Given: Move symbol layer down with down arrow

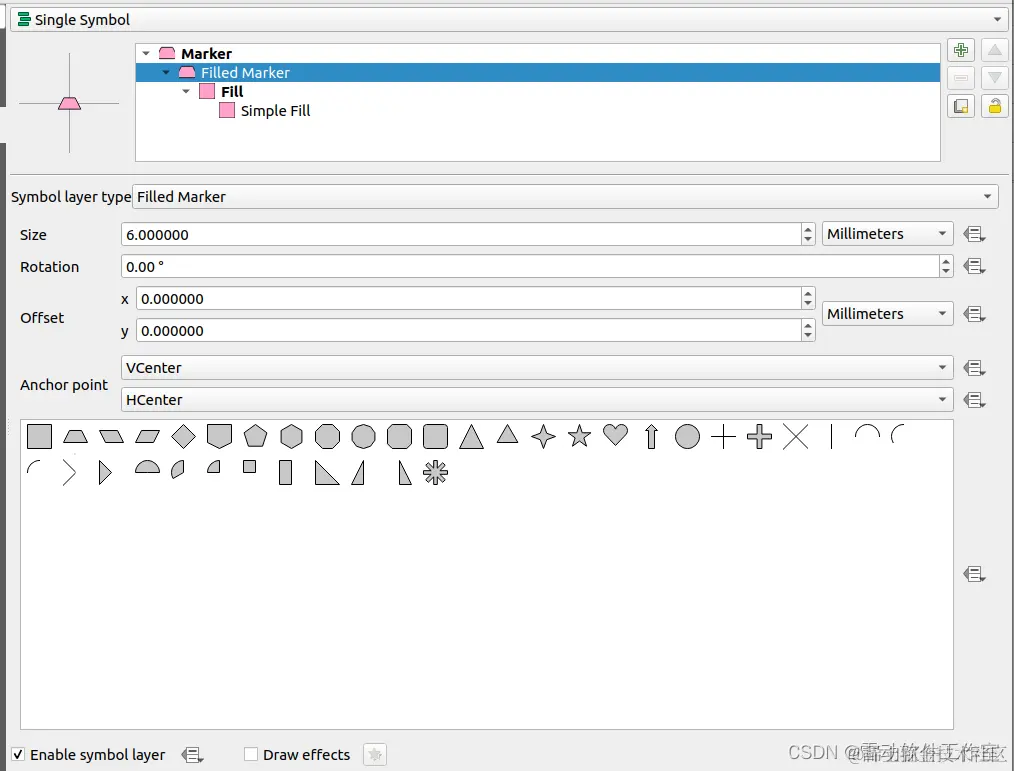Looking at the screenshot, I should pyautogui.click(x=995, y=78).
